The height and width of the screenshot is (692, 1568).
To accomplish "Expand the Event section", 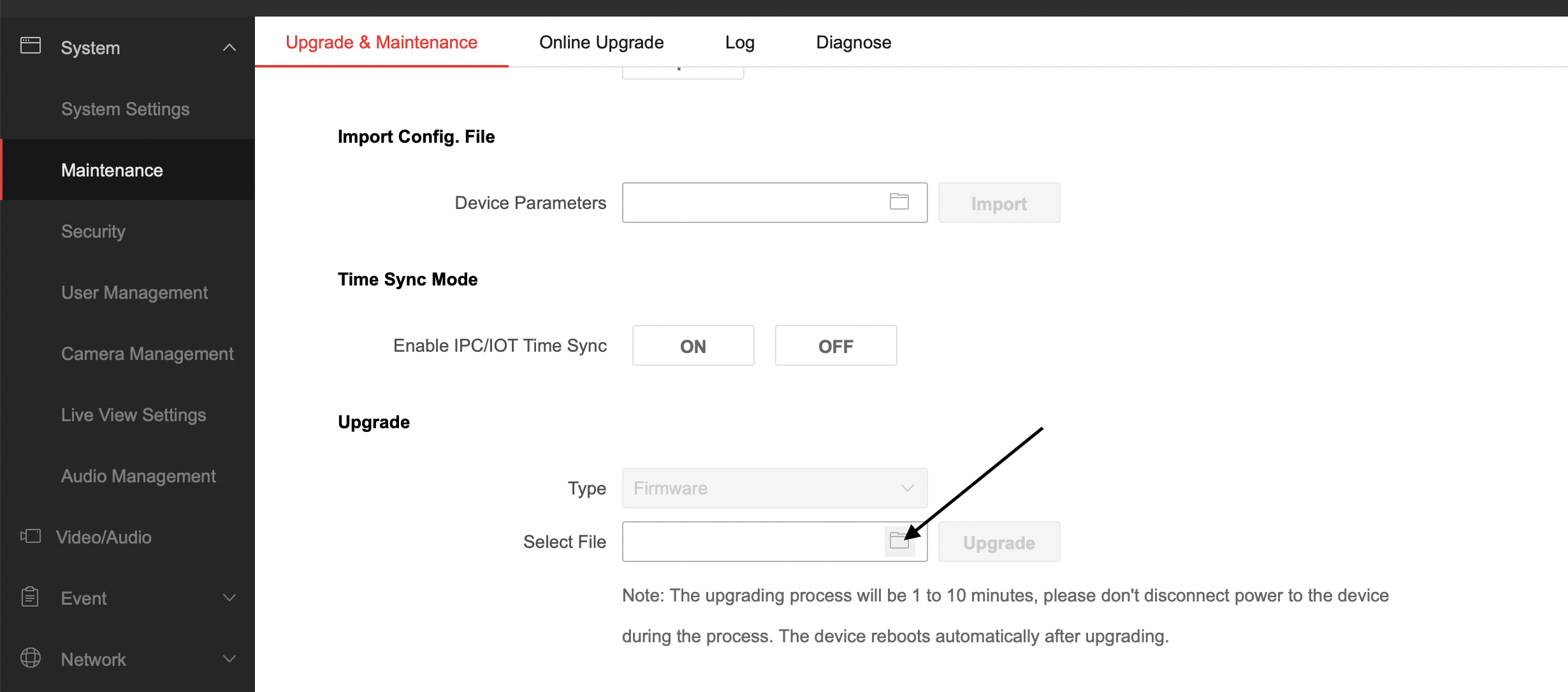I will (x=230, y=597).
